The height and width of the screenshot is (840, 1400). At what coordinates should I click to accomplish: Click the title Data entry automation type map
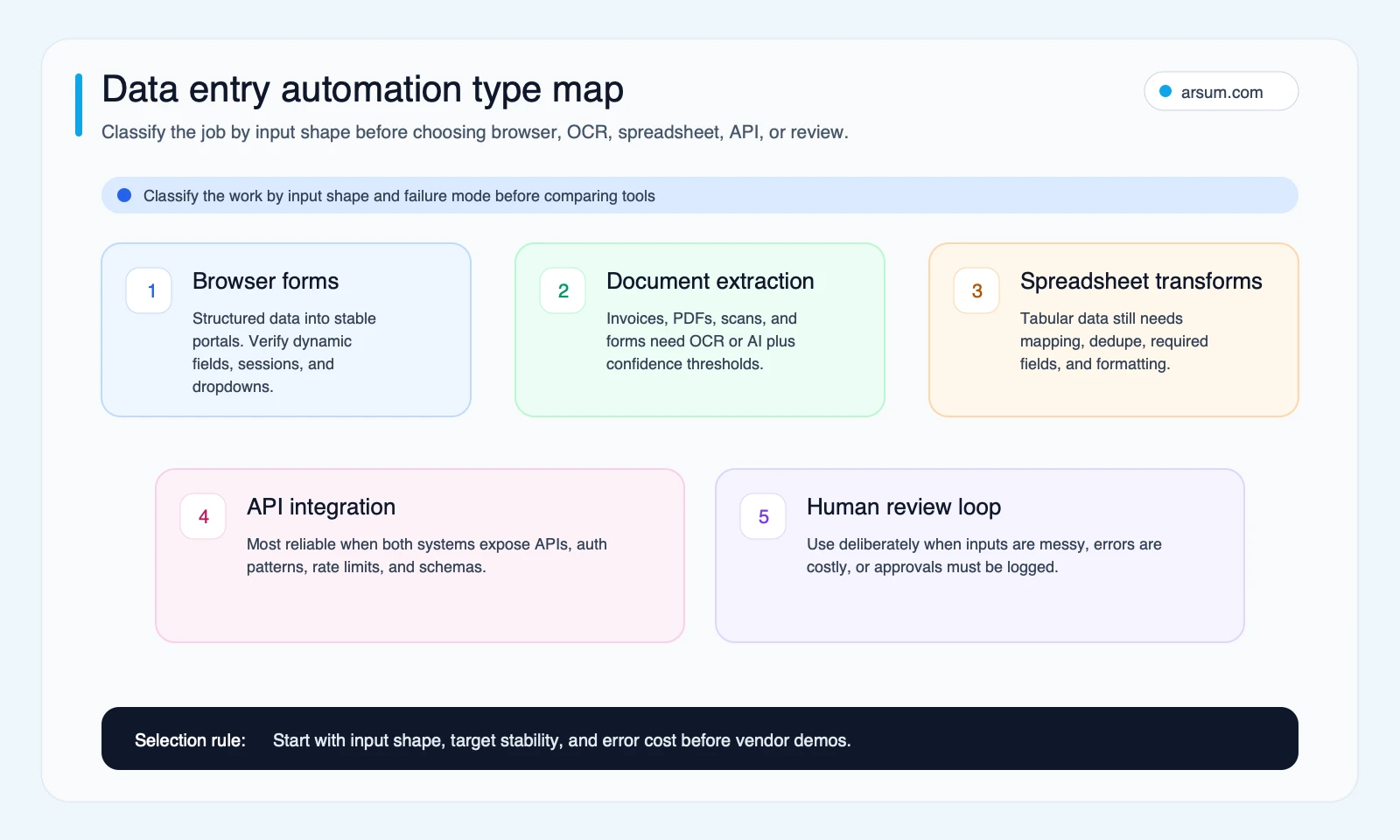362,89
